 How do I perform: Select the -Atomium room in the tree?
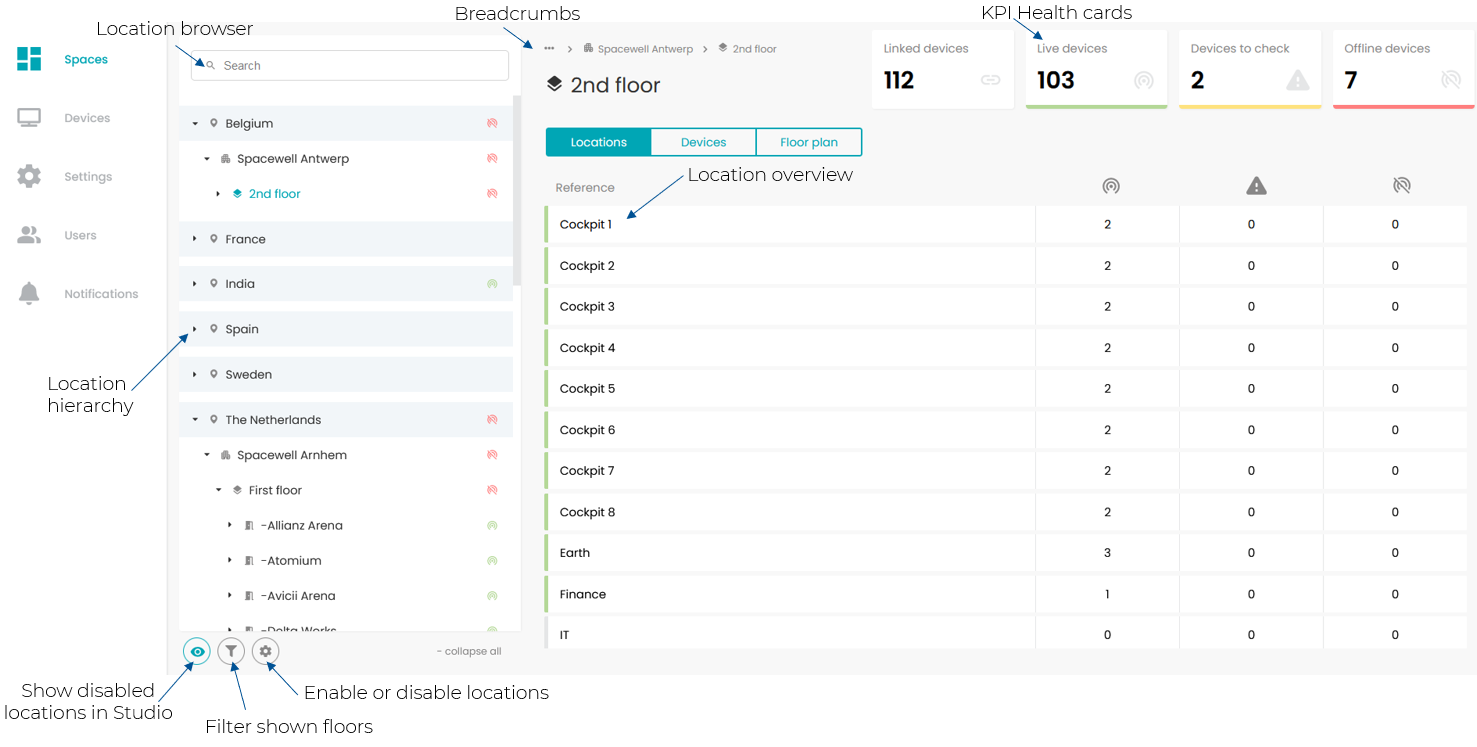291,561
